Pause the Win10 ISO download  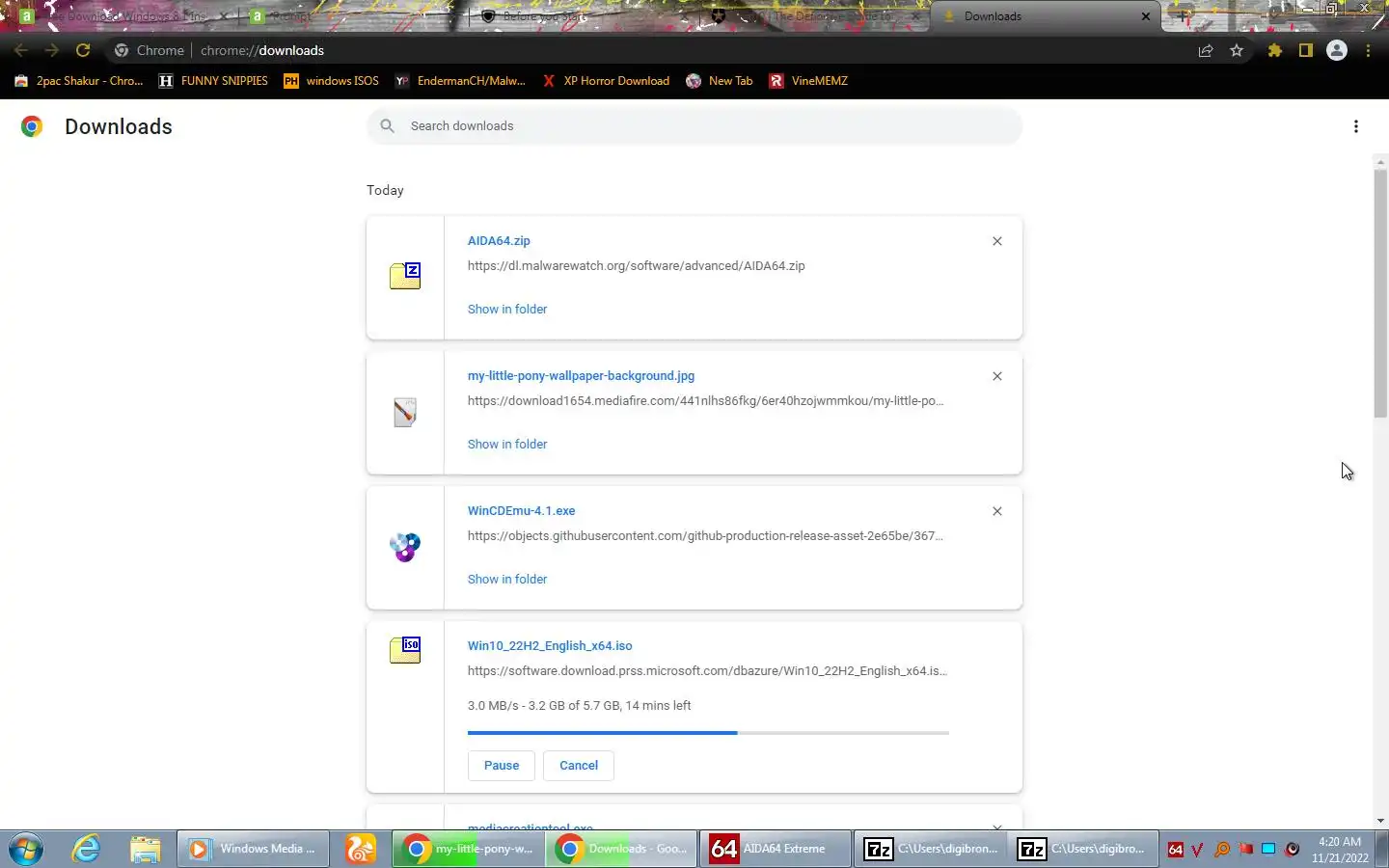pyautogui.click(x=502, y=766)
